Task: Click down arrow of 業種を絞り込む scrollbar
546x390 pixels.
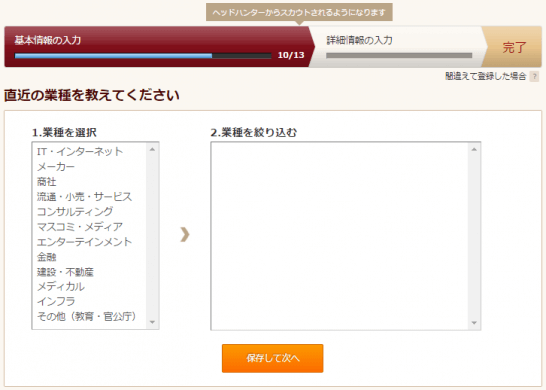Action: click(474, 323)
